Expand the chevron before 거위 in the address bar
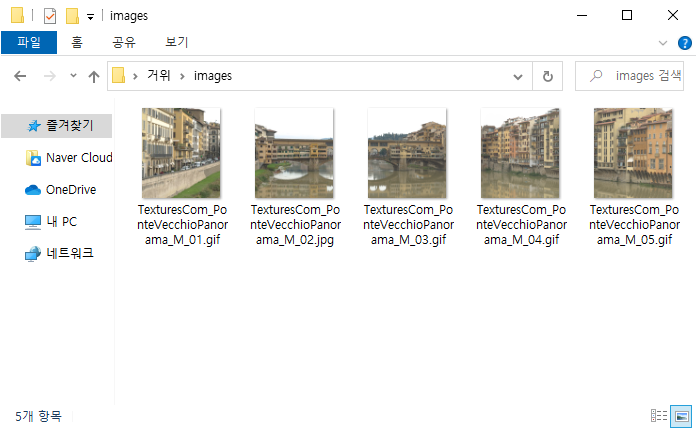This screenshot has height=429, width=697. point(135,76)
